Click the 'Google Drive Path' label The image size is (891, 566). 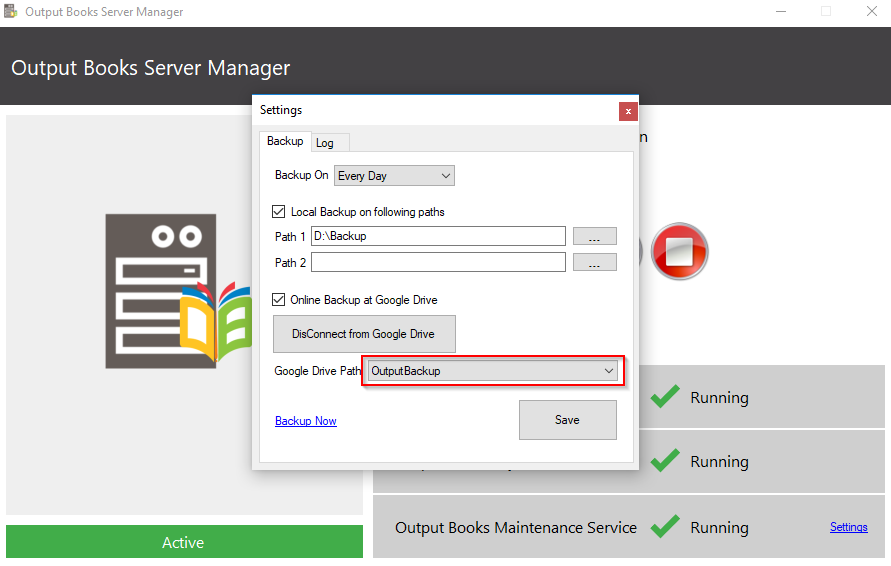[318, 371]
